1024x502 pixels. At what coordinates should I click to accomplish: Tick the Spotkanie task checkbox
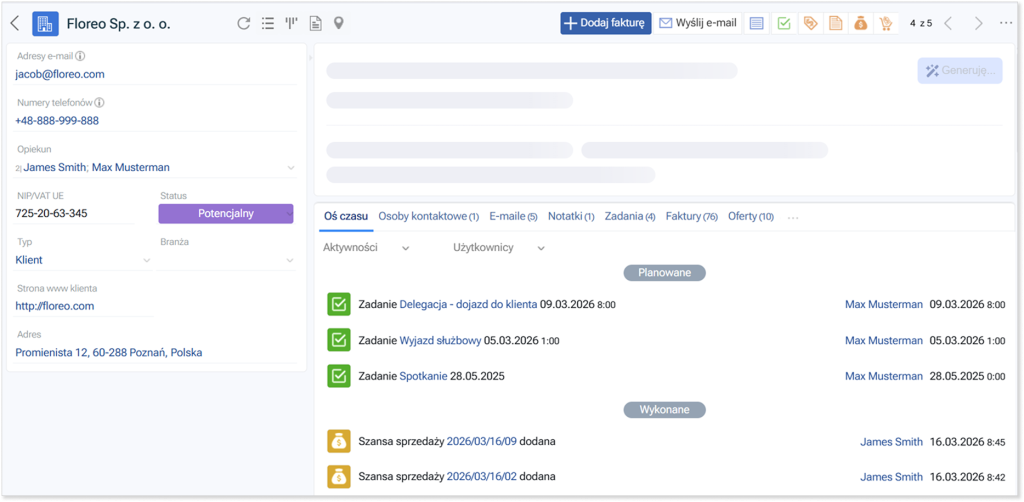point(338,376)
